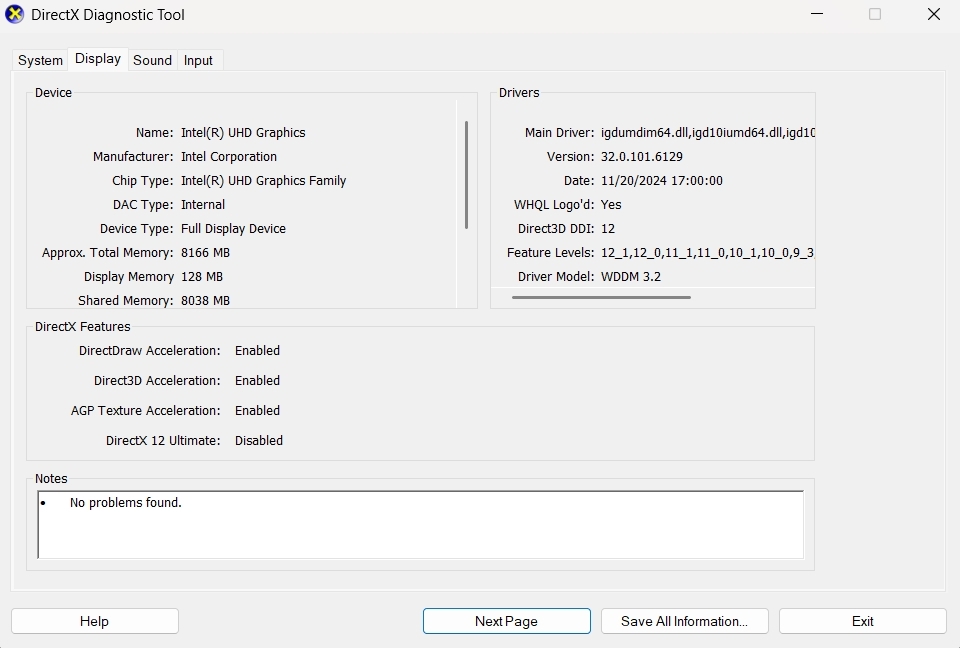Open the Input tab
960x648 pixels.
click(x=199, y=60)
